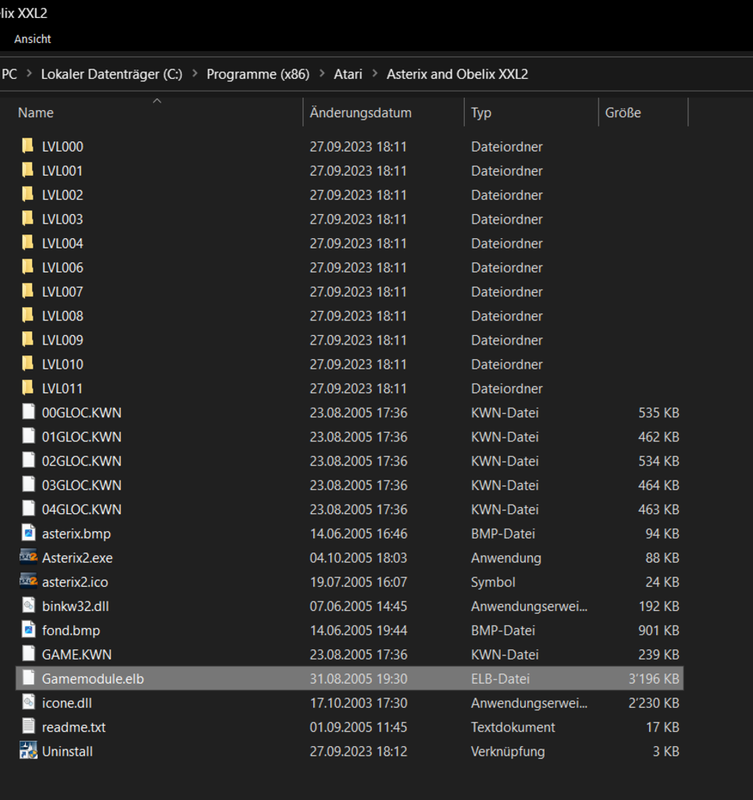Go to Lokaler Datenträger (C:) in breadcrumb
Viewport: 753px width, 800px height.
pos(112,74)
